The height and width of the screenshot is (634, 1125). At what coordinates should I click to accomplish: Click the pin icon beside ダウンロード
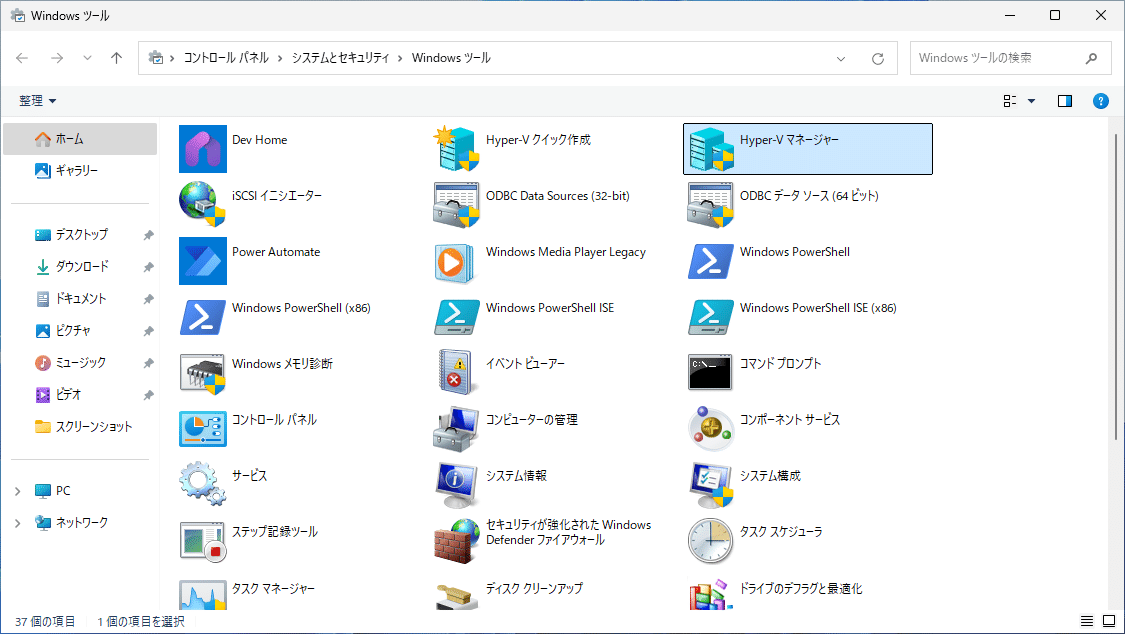148,267
